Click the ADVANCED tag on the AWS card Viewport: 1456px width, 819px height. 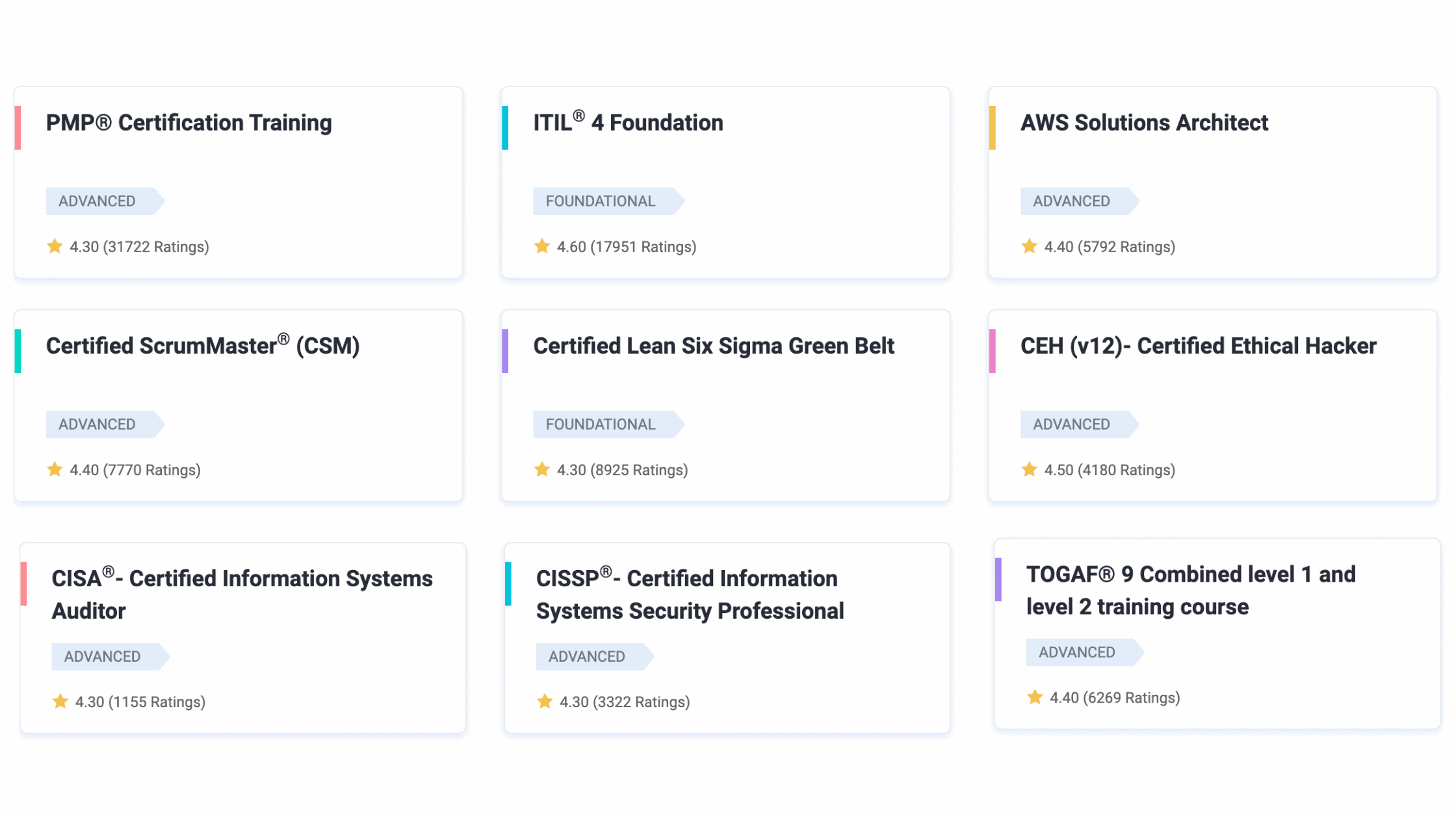coord(1080,201)
